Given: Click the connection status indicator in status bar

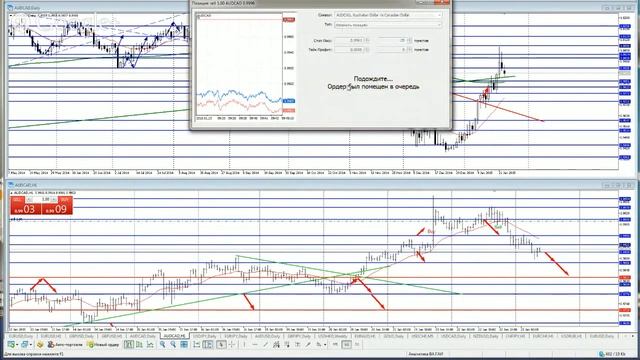Looking at the screenshot, I should [612, 354].
